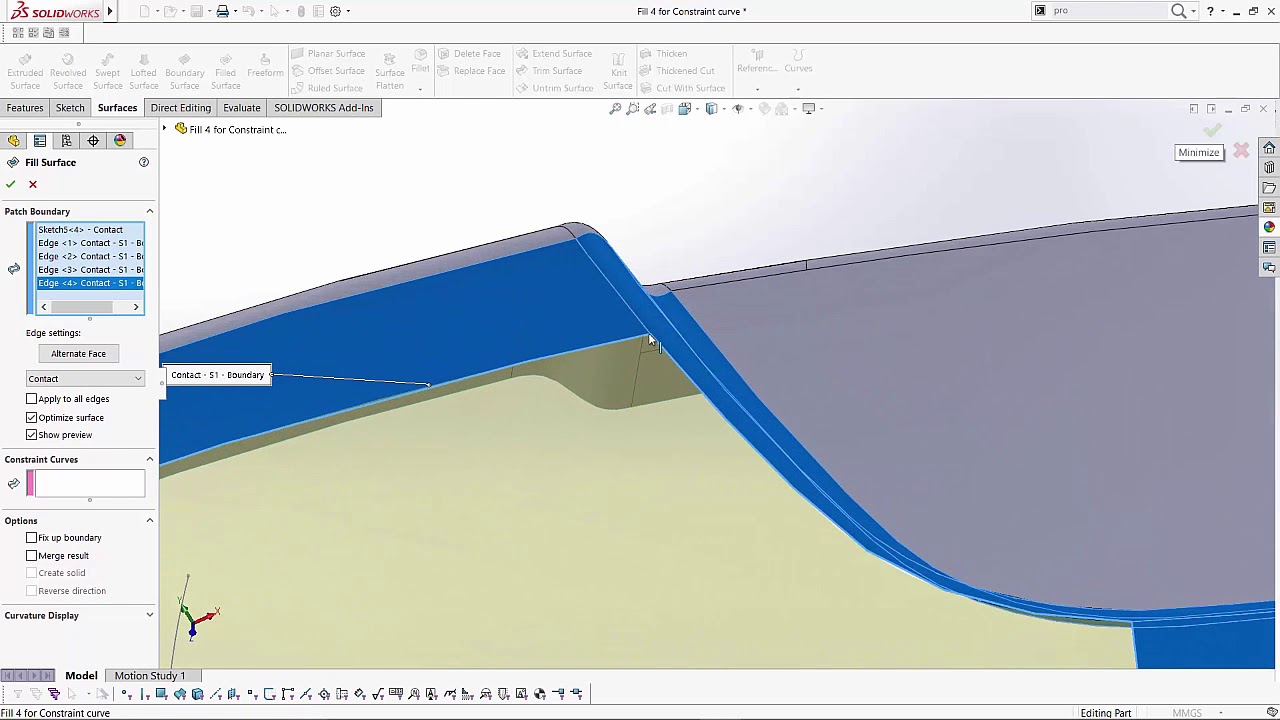
Task: Click the search magnifier icon
Action: tap(1179, 11)
